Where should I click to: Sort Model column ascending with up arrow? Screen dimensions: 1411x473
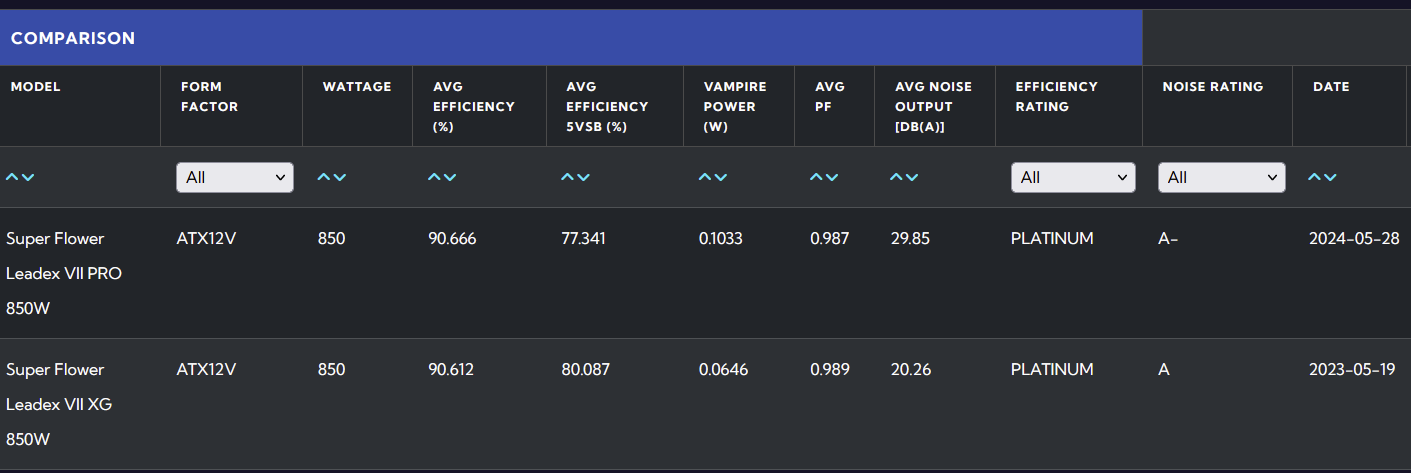tap(12, 177)
